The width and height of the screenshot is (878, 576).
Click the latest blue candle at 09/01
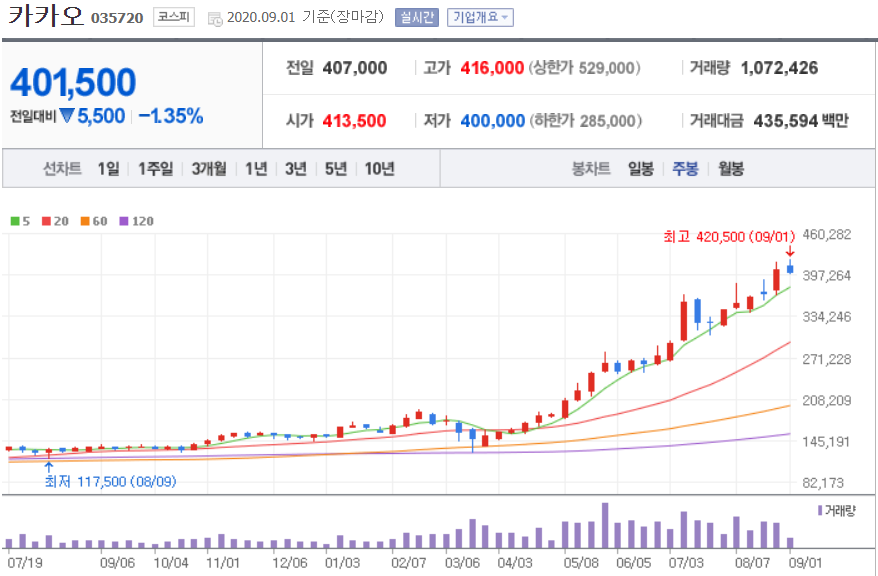790,268
